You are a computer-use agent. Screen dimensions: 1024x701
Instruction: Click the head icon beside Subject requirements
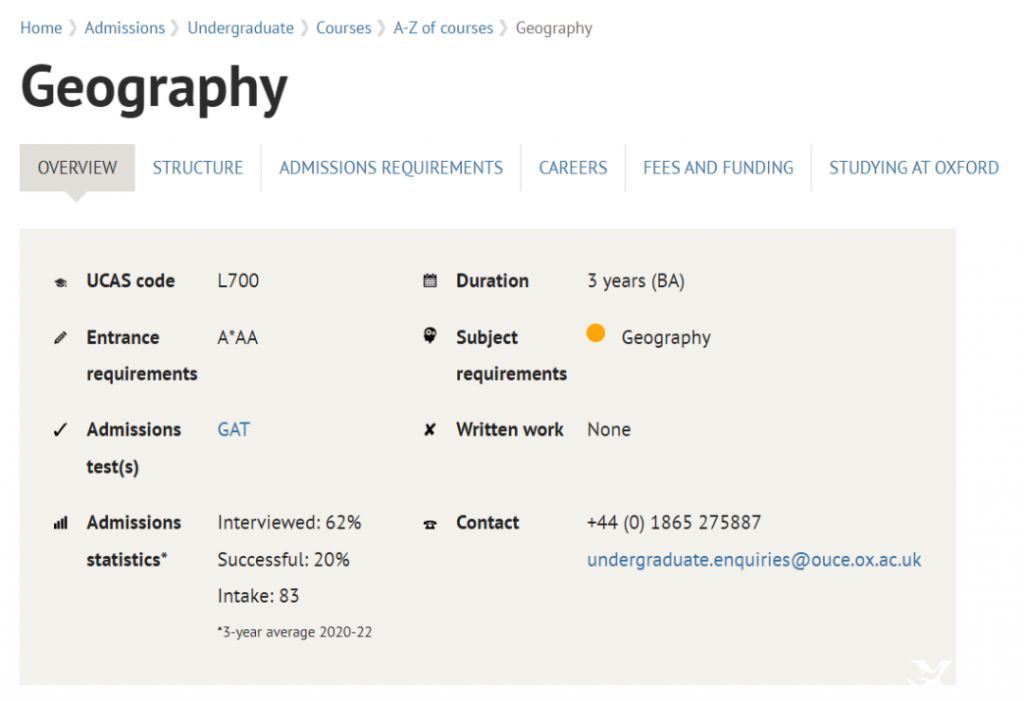click(430, 336)
